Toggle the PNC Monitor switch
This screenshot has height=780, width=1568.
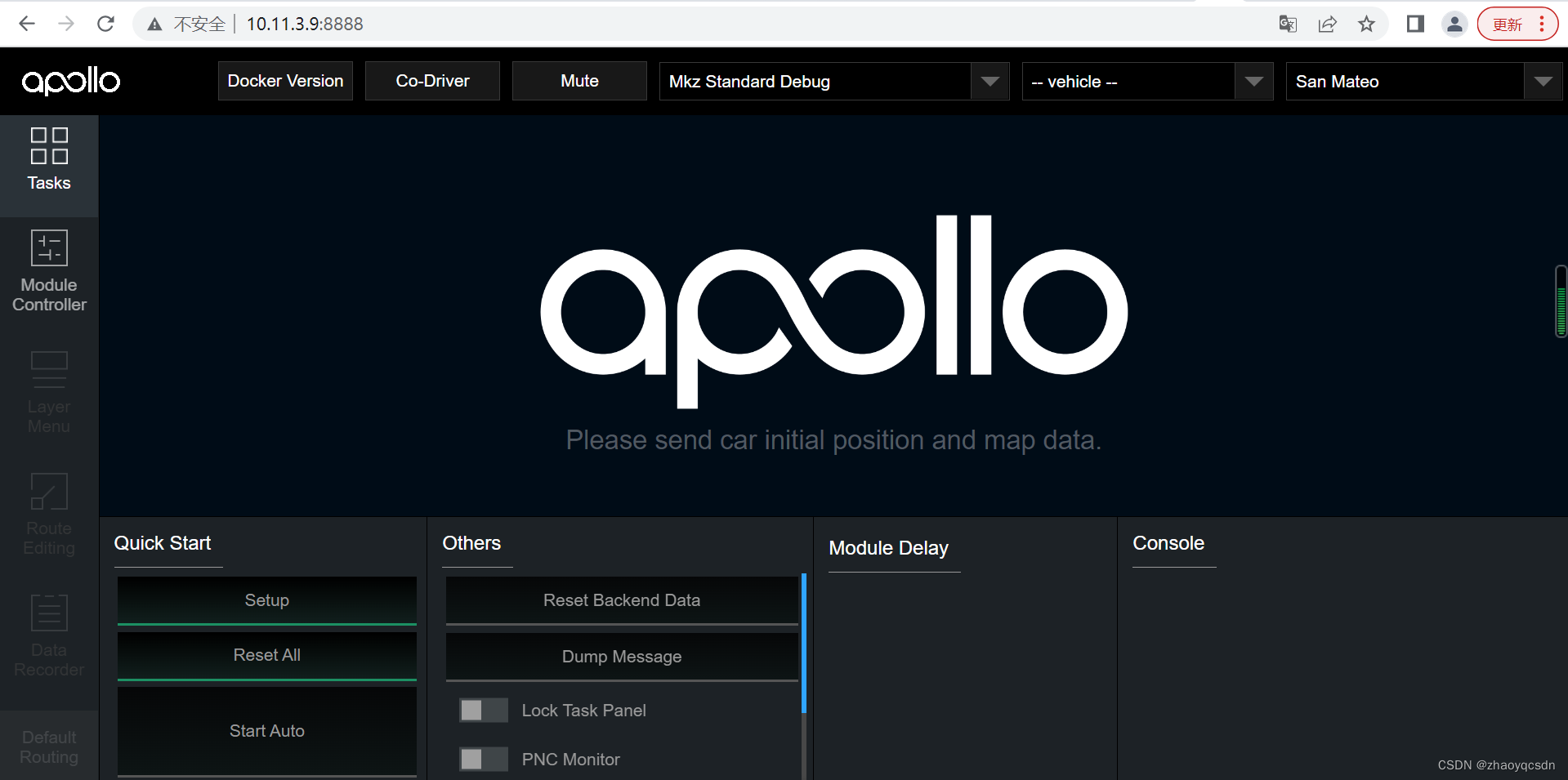(483, 759)
